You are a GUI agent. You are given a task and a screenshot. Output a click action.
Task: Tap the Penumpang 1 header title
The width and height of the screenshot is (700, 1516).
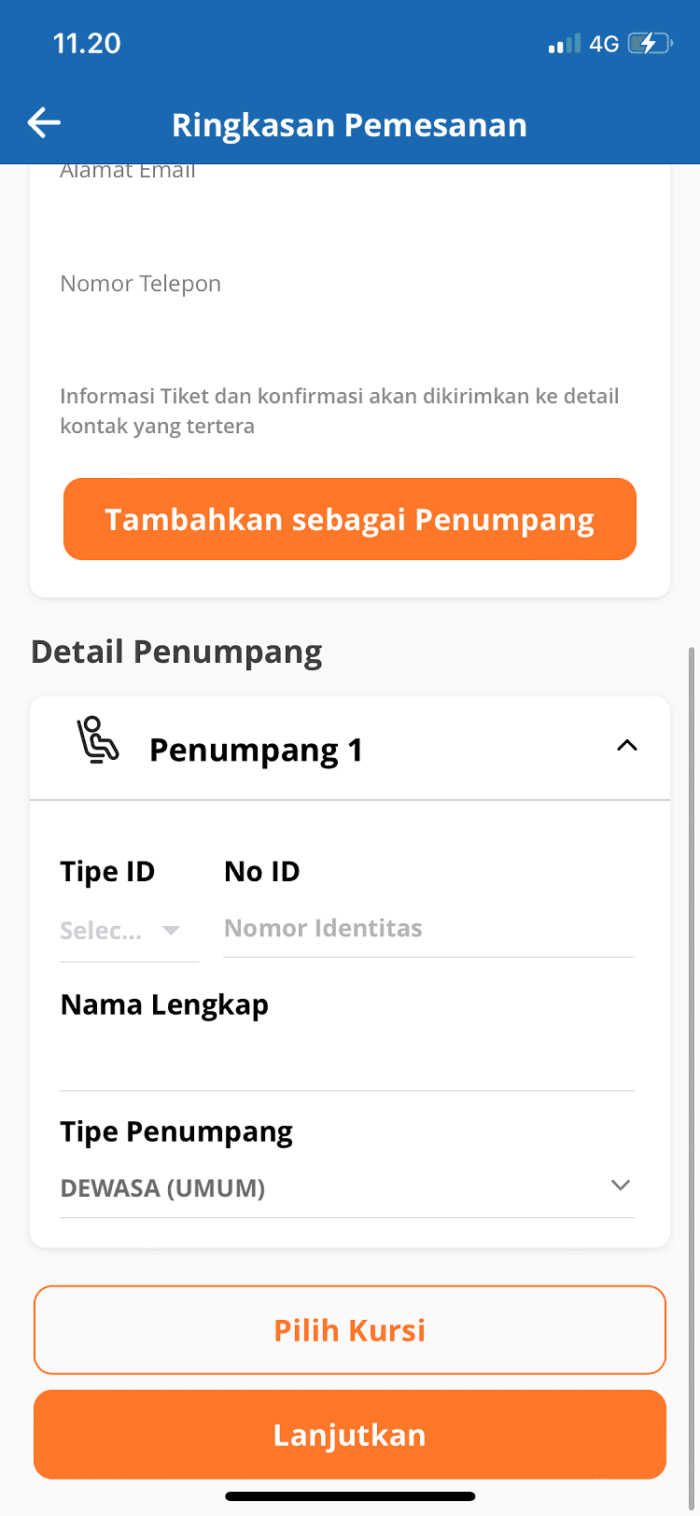pos(256,750)
